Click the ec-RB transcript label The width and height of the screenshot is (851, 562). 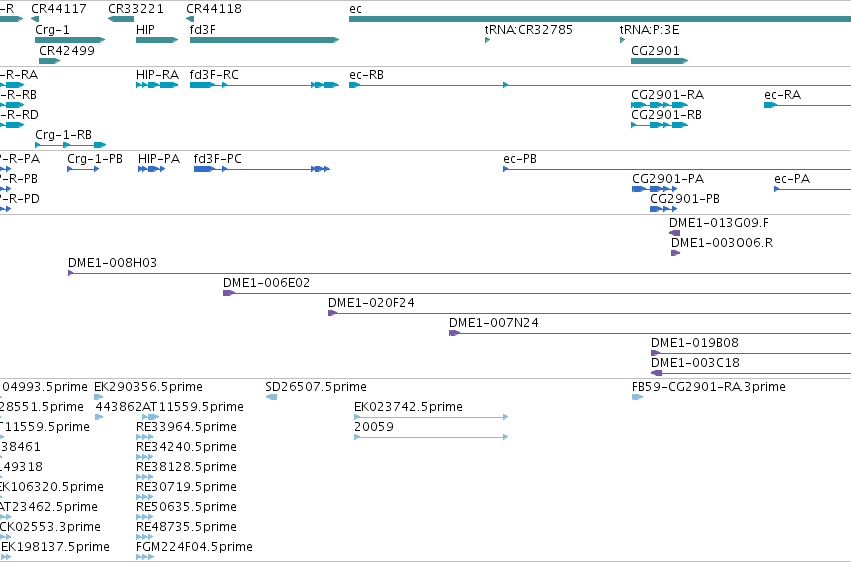(x=366, y=75)
